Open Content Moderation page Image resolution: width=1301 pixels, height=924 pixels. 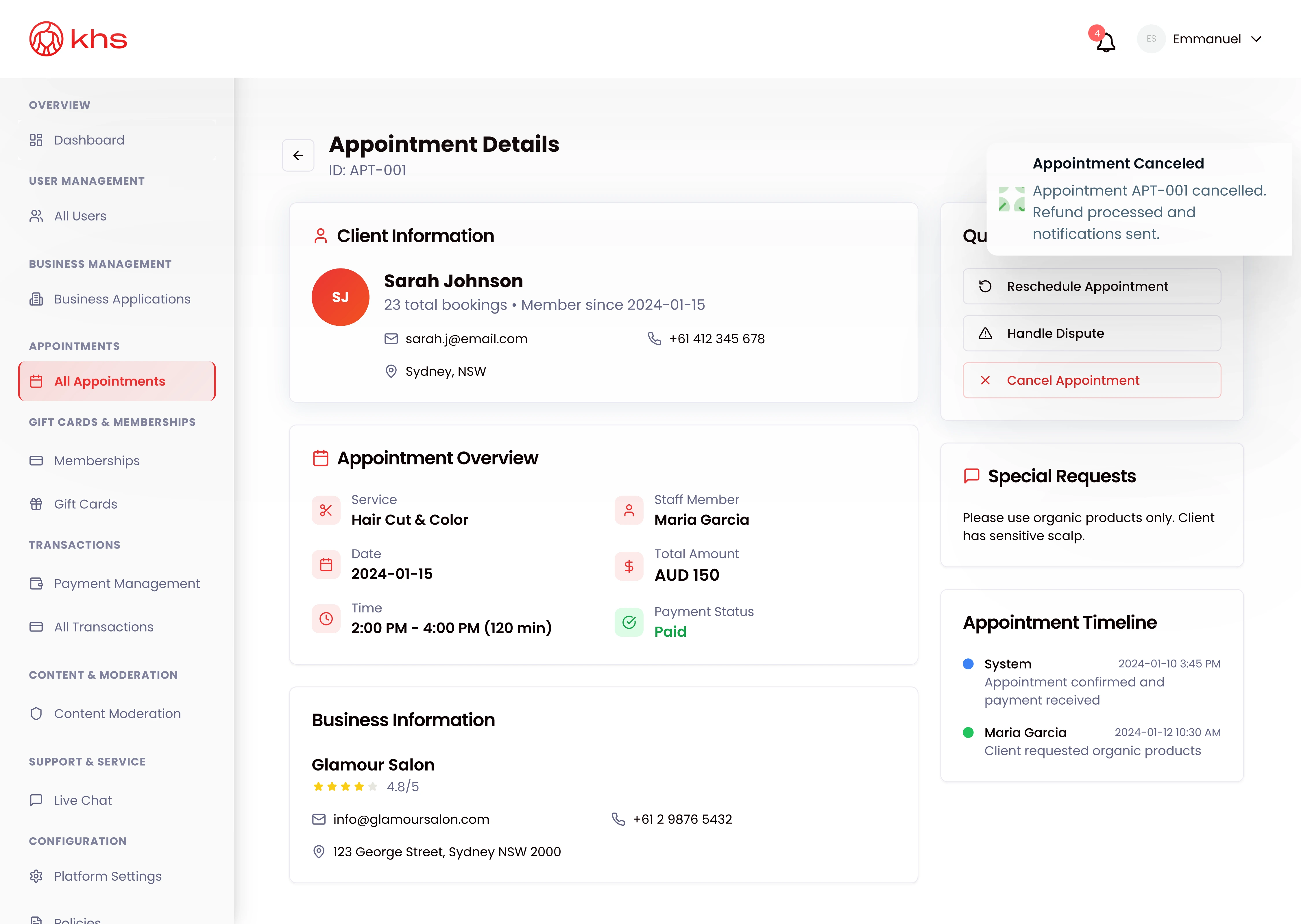coord(117,714)
